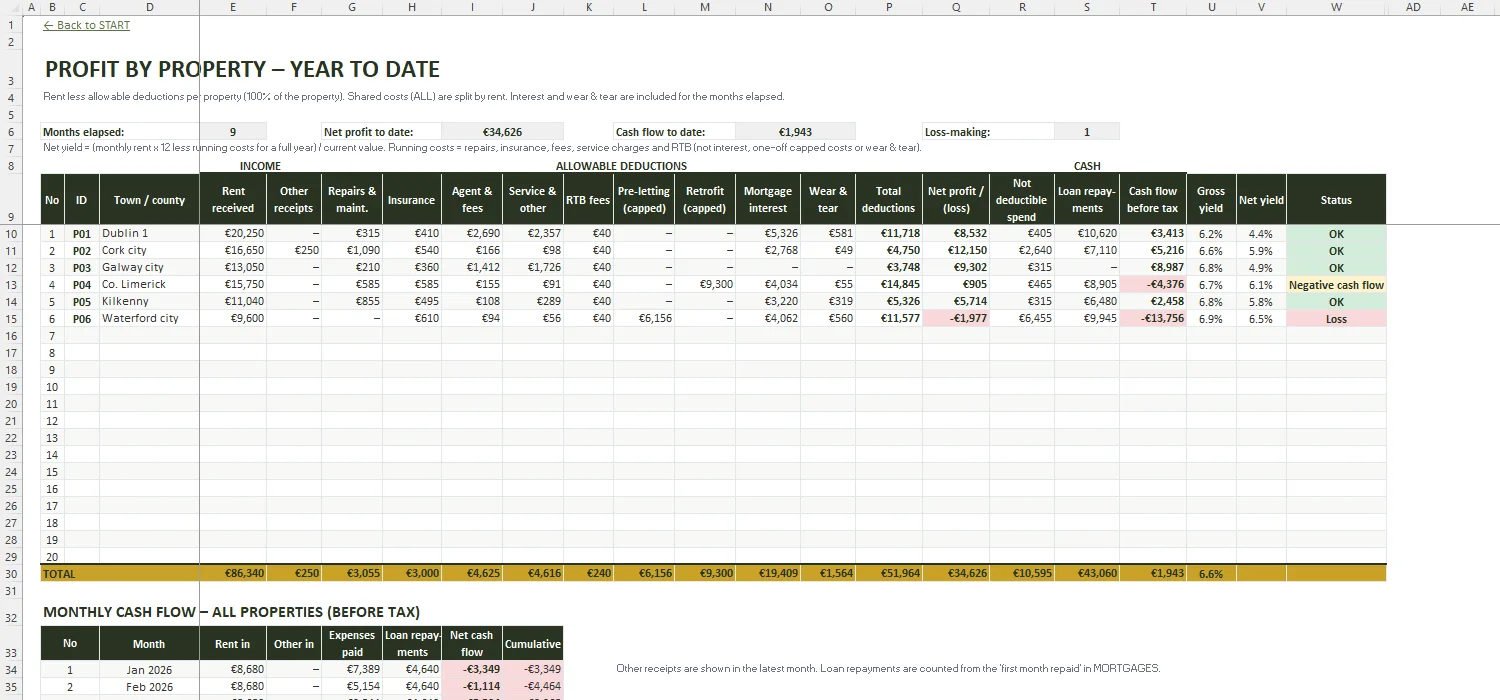This screenshot has height=700, width=1500.
Task: Click column header AD
Action: tap(1413, 7)
